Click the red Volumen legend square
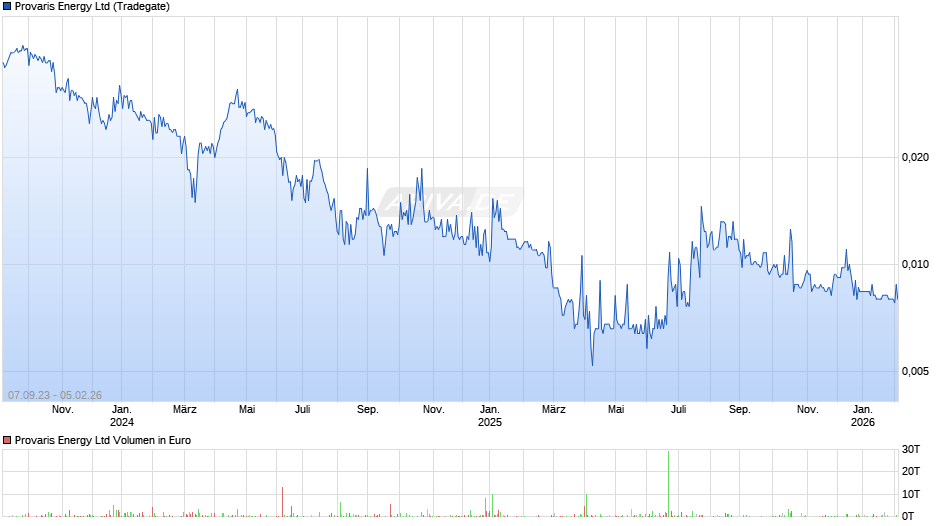This screenshot has height=526, width=940. [x=7, y=440]
